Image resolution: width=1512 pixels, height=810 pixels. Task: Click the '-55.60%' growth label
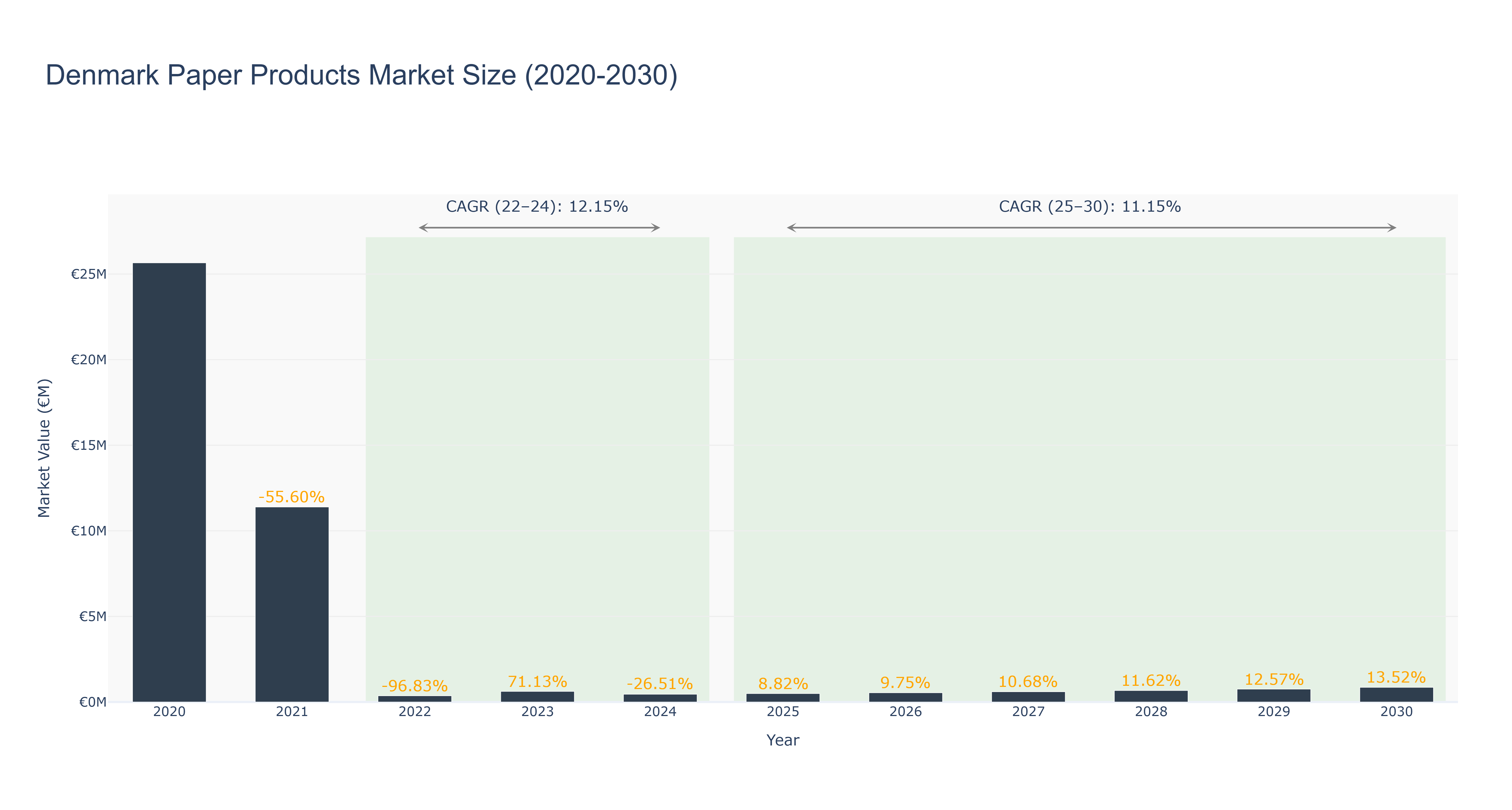(x=292, y=497)
